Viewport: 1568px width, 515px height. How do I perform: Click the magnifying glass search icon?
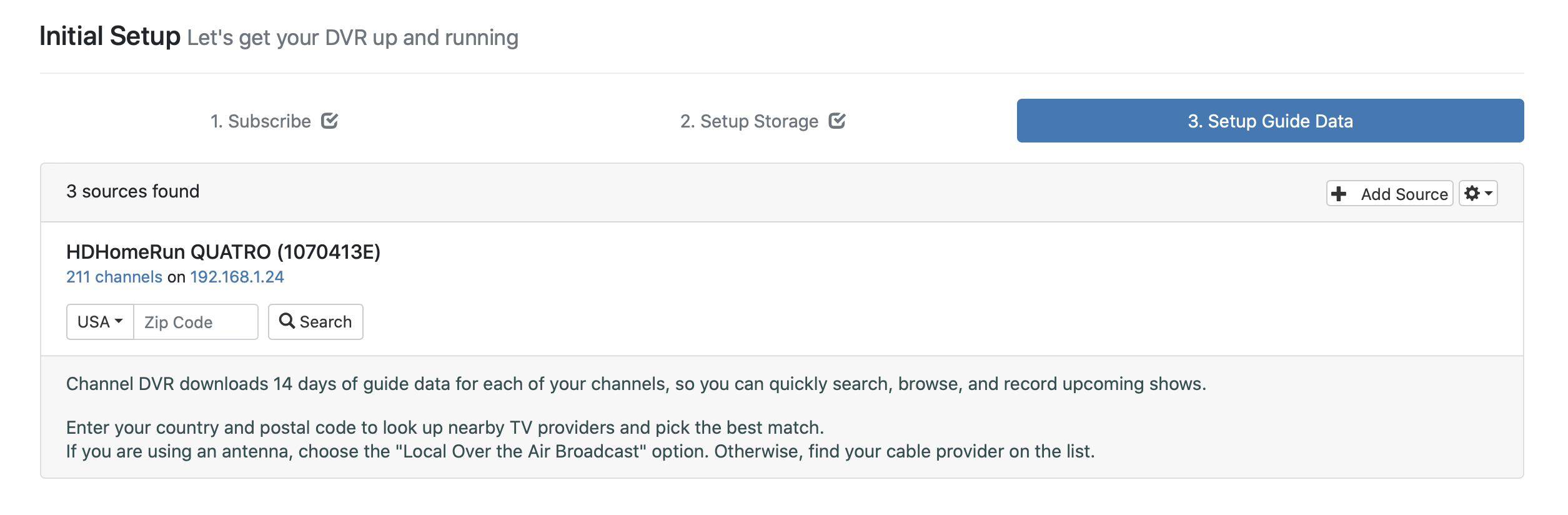287,321
